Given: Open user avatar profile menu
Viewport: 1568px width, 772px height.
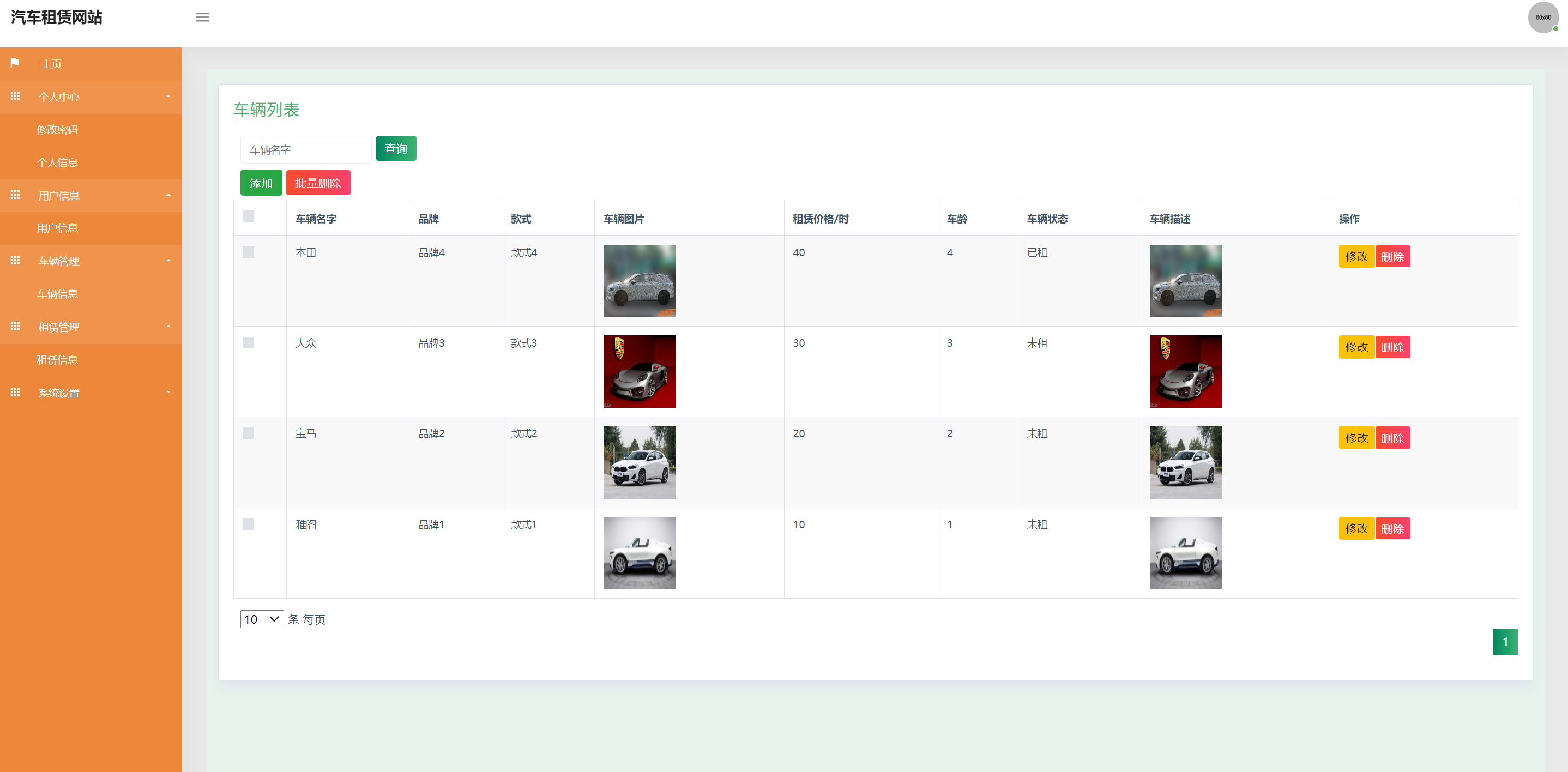Looking at the screenshot, I should pyautogui.click(x=1543, y=17).
